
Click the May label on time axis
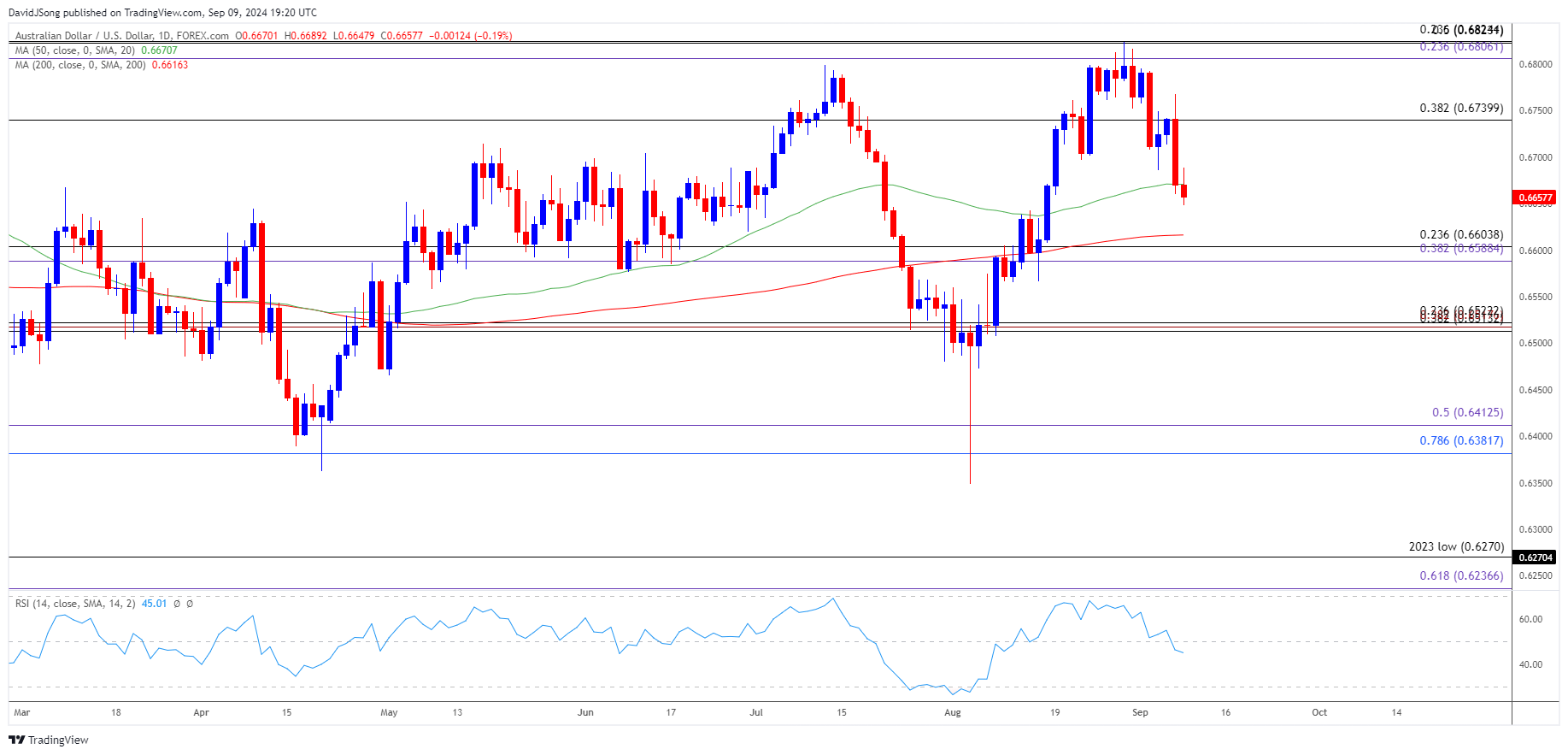(389, 713)
